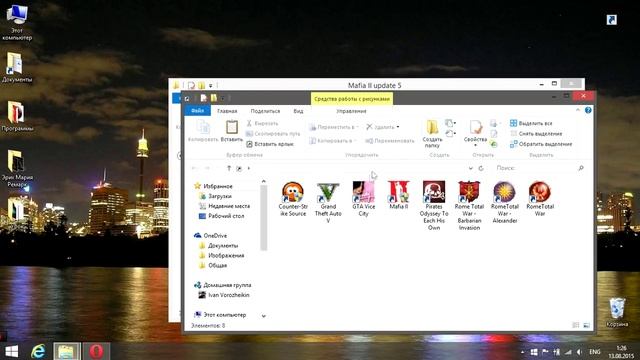Select RomeTotal War Alexander shortcut
Screen dimensions: 640x360
504,202
